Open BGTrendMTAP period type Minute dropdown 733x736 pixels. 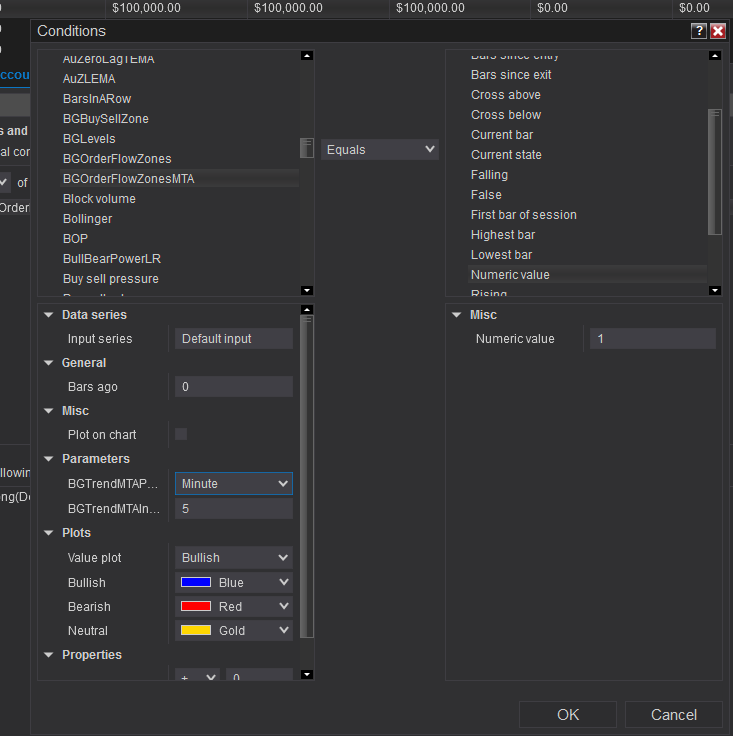point(234,483)
